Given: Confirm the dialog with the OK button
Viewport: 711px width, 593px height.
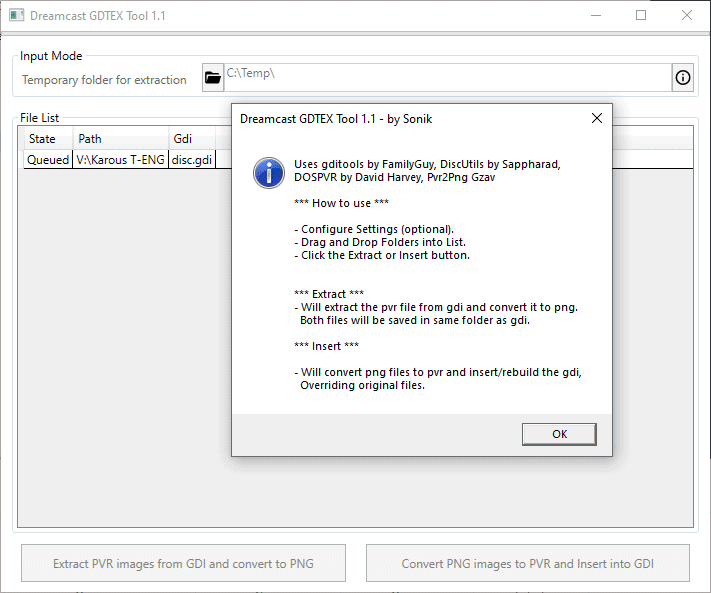Looking at the screenshot, I should pyautogui.click(x=559, y=434).
